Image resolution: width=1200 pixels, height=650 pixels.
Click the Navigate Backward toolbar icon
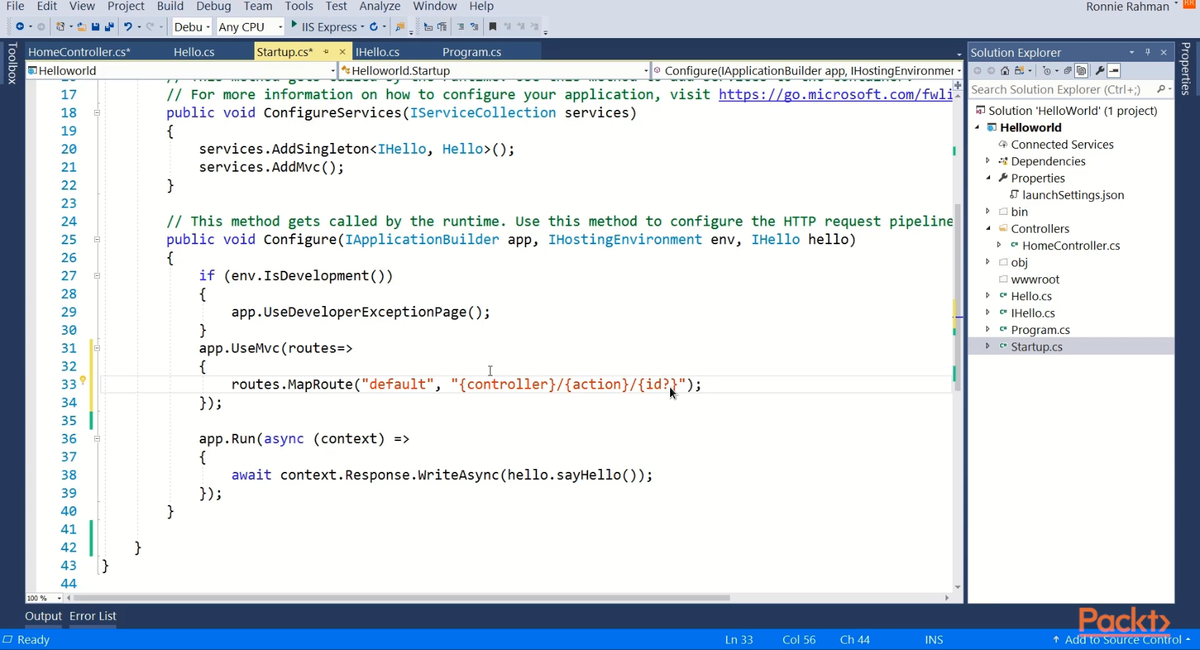pyautogui.click(x=19, y=27)
